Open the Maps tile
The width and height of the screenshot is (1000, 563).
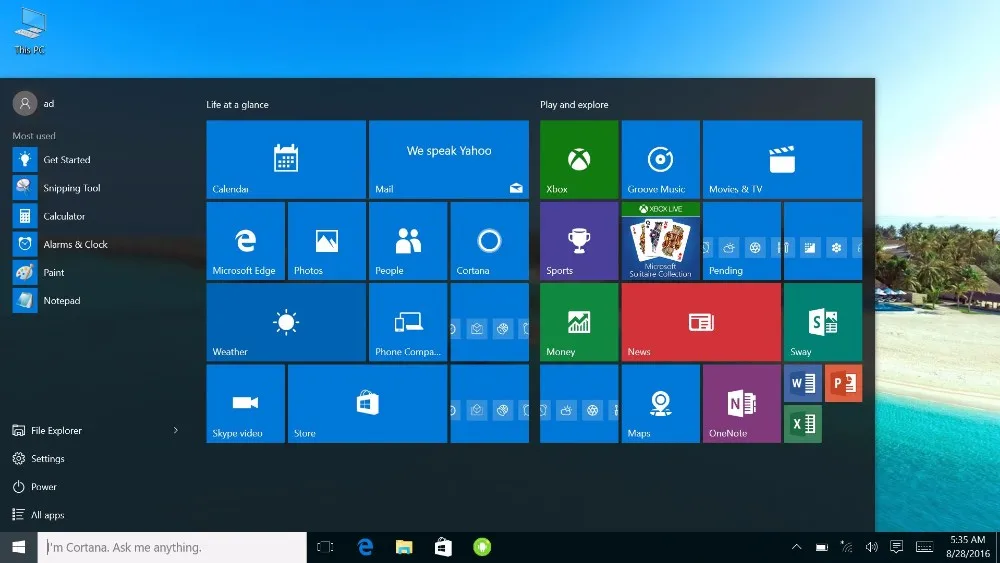coord(660,404)
